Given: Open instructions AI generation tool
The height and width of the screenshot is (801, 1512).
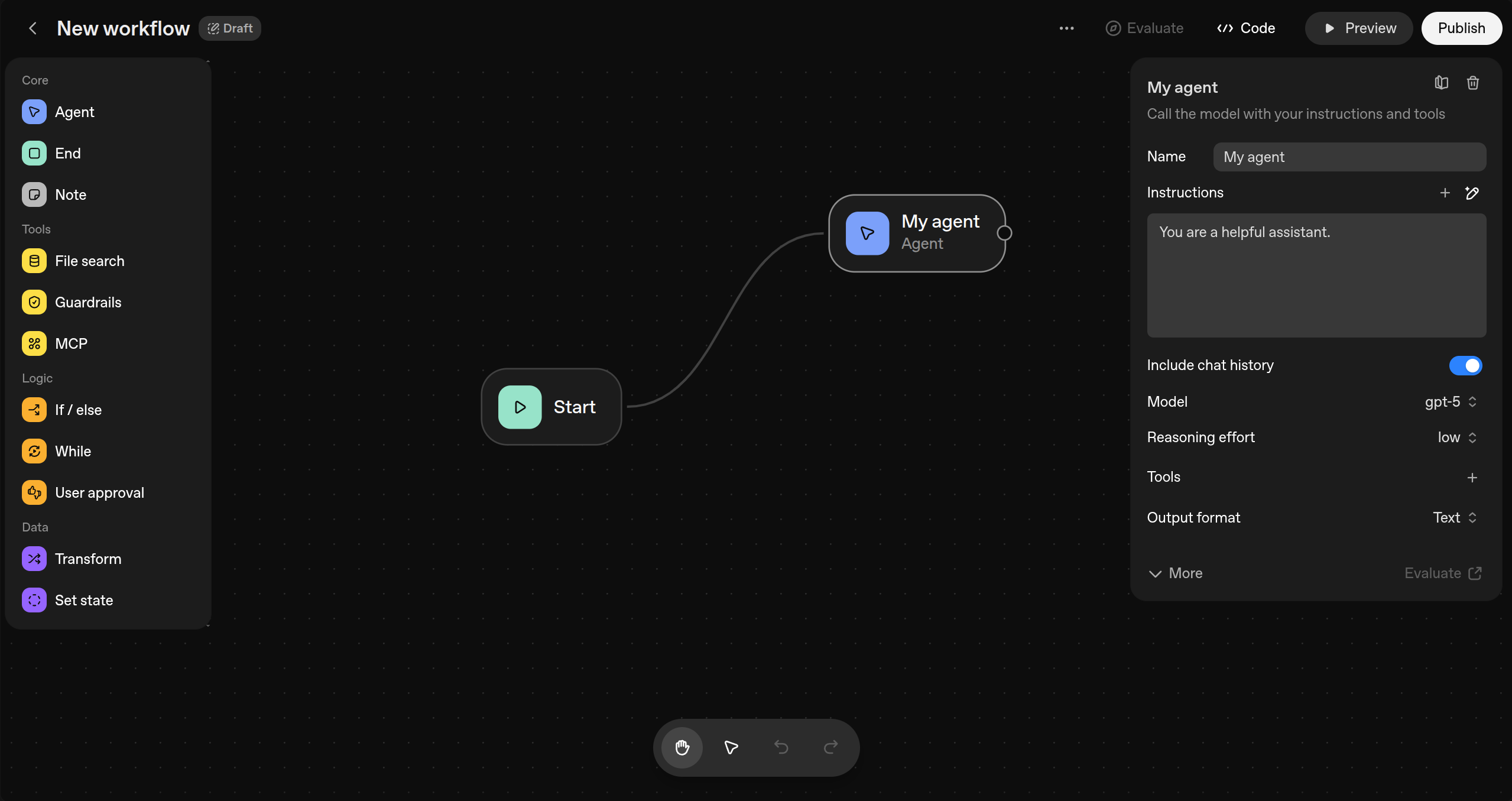Looking at the screenshot, I should (1472, 193).
